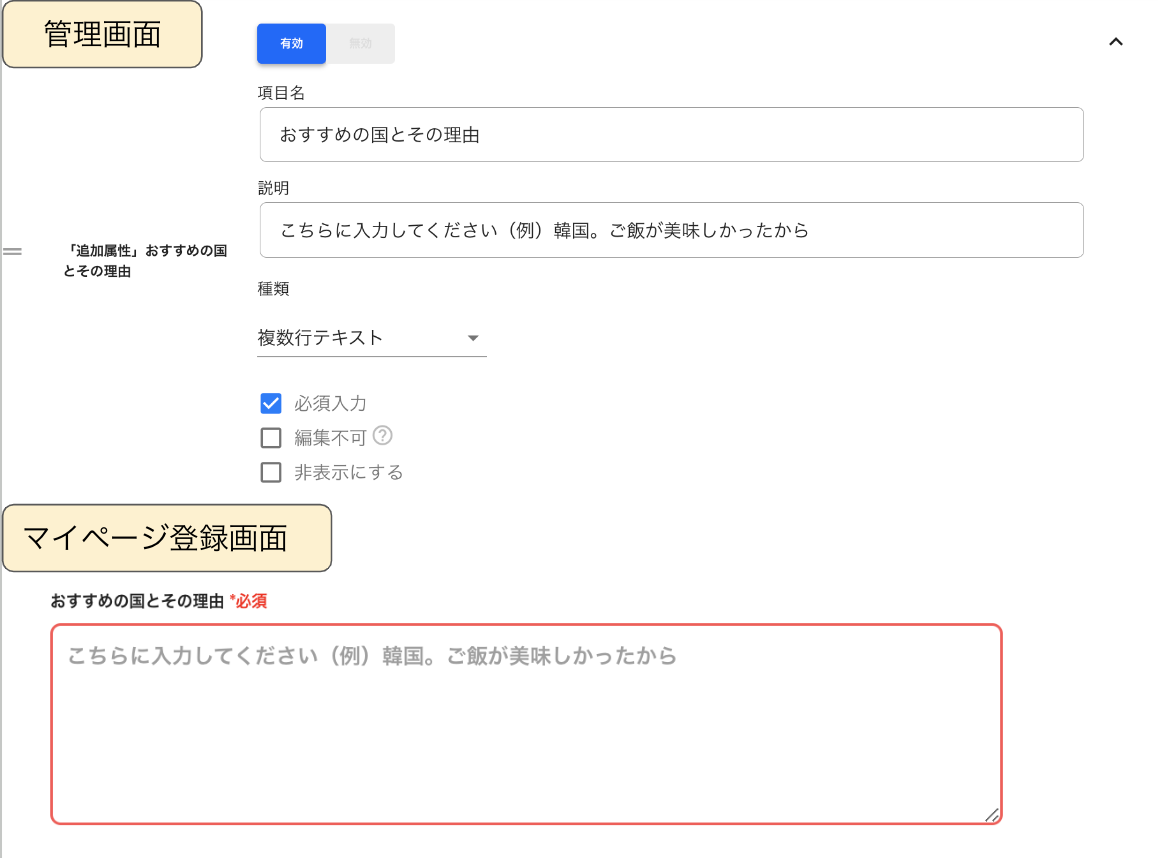Click the 「追加属性」おすすめの国とその理由 label
Image resolution: width=1158 pixels, height=858 pixels.
pyautogui.click(x=145, y=261)
